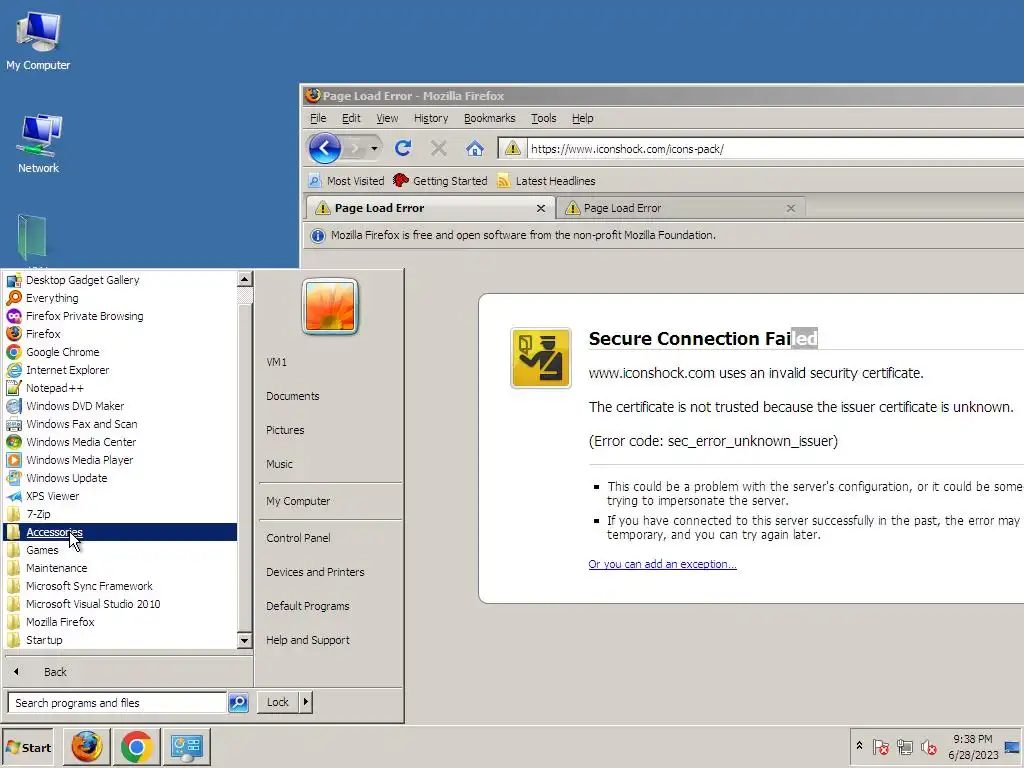This screenshot has width=1024, height=768.
Task: Expand the Mozilla Firefox folder
Action: [120, 622]
